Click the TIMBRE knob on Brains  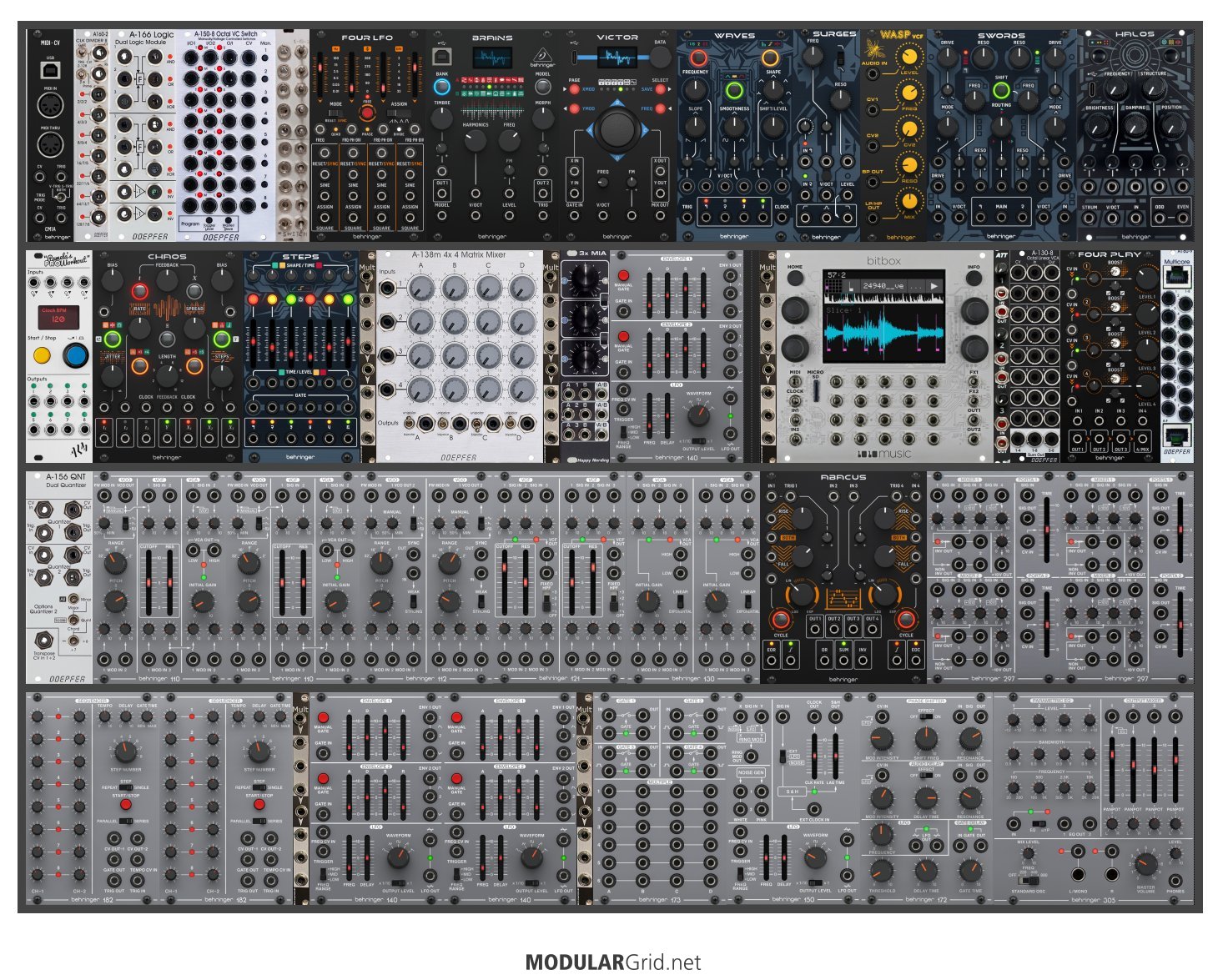[x=442, y=118]
